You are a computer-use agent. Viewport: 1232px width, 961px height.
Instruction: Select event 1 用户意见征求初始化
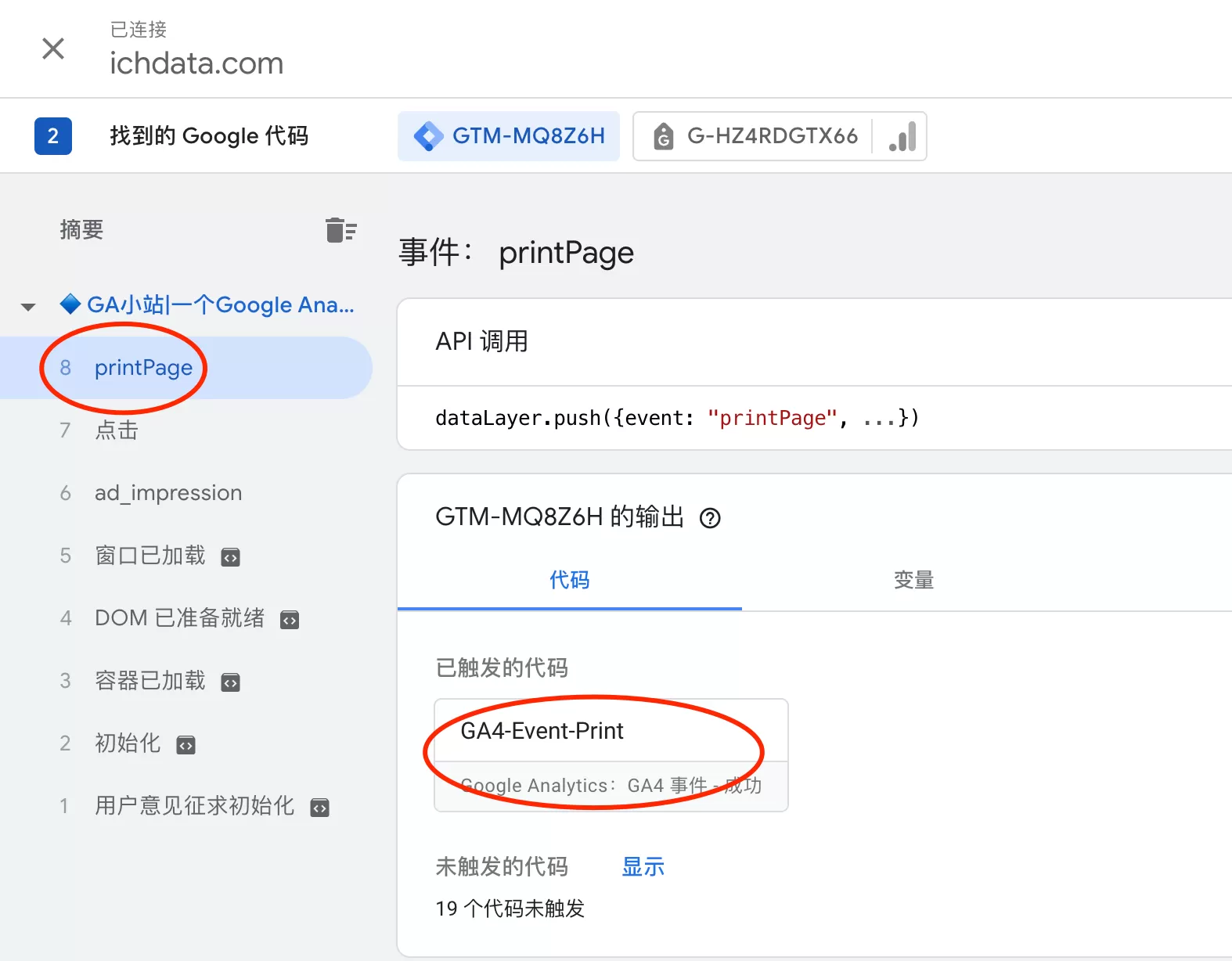pos(186,806)
